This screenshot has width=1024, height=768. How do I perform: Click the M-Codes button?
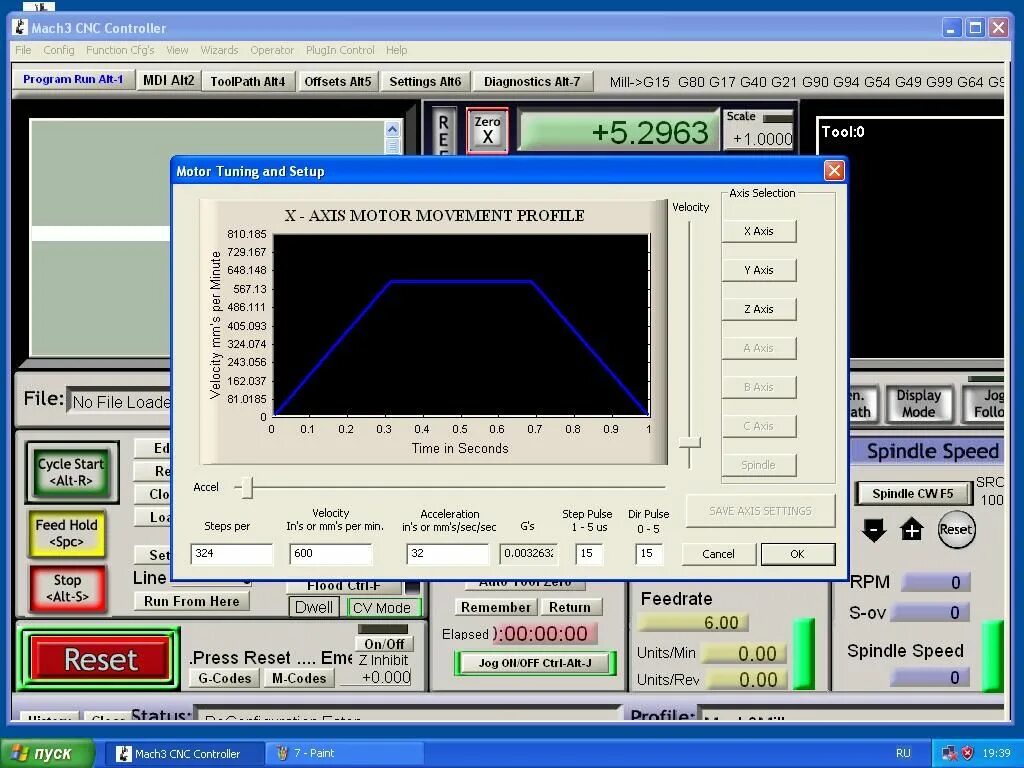point(299,679)
